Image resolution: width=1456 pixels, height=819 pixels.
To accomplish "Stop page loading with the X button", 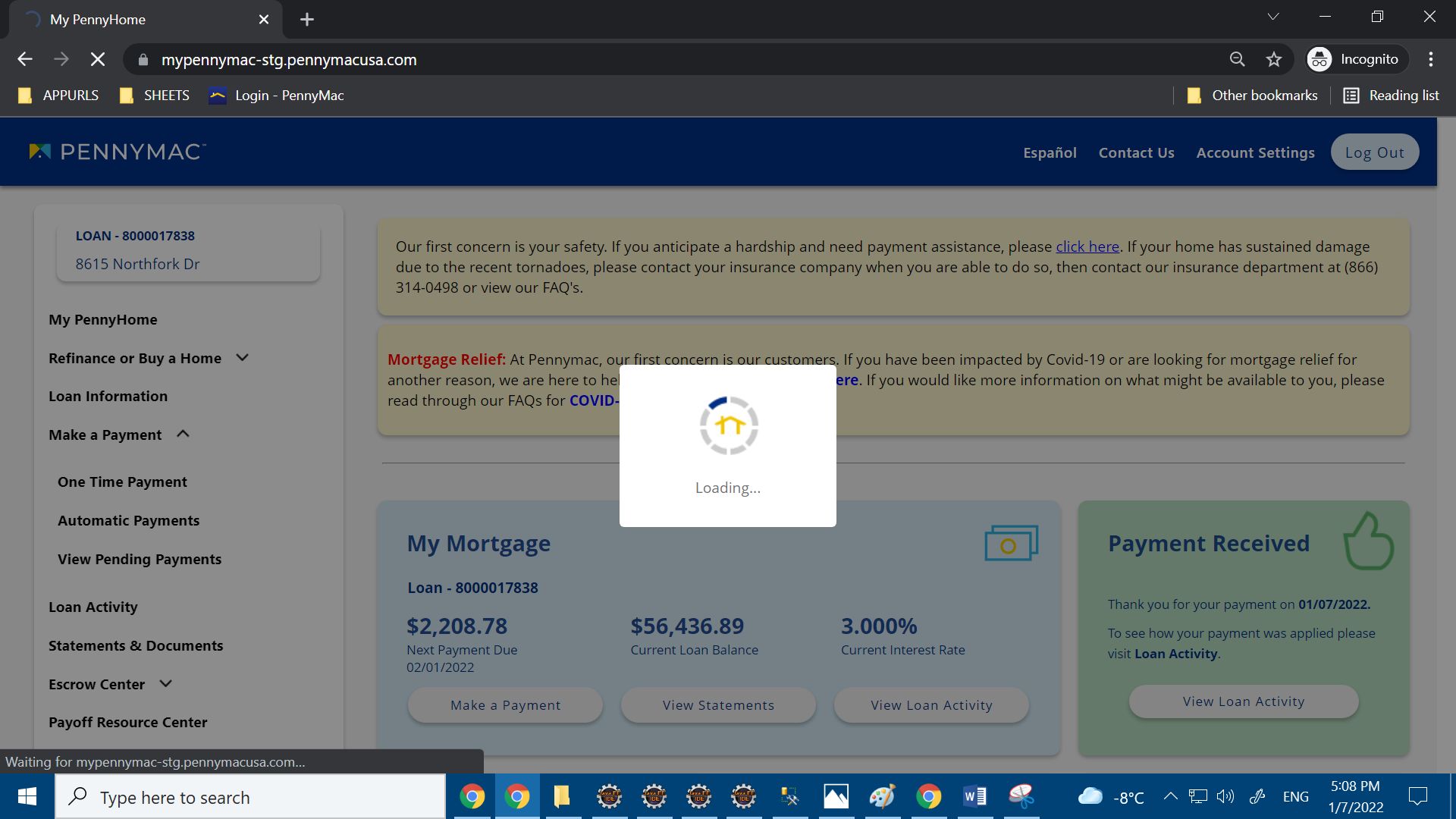I will 98,59.
